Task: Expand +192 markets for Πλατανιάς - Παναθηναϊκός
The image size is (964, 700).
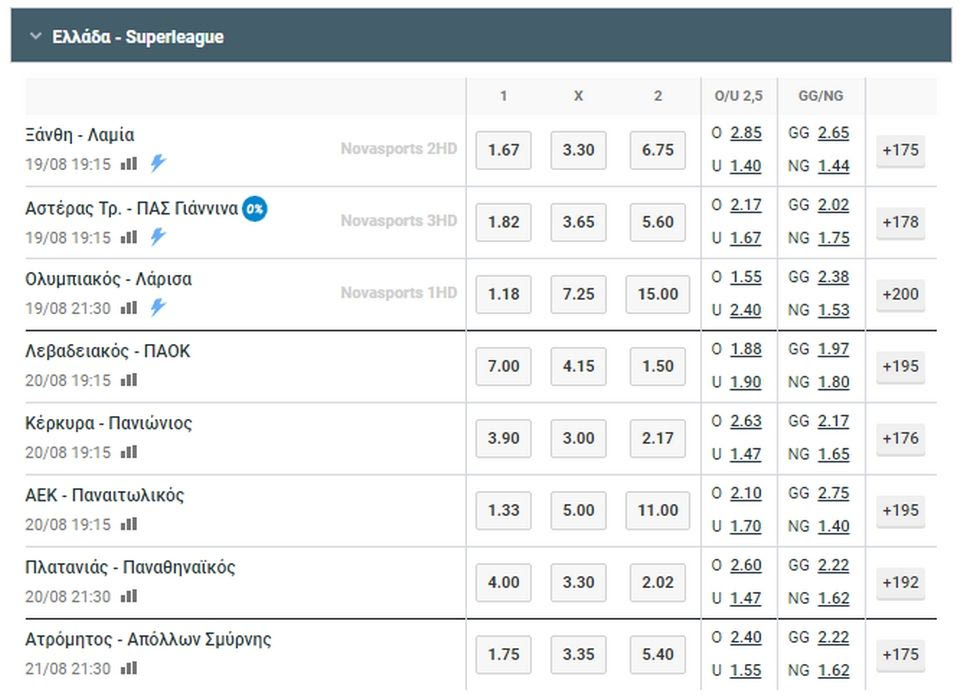Action: [x=900, y=582]
